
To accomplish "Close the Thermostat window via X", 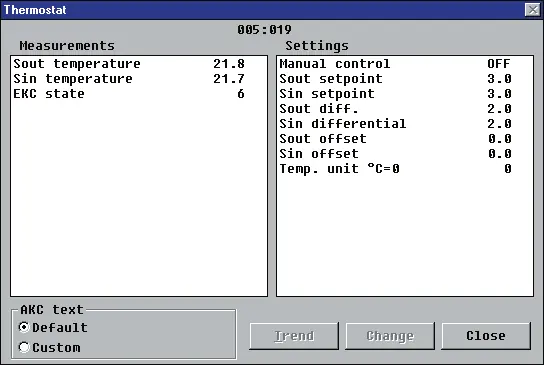I will [533, 10].
